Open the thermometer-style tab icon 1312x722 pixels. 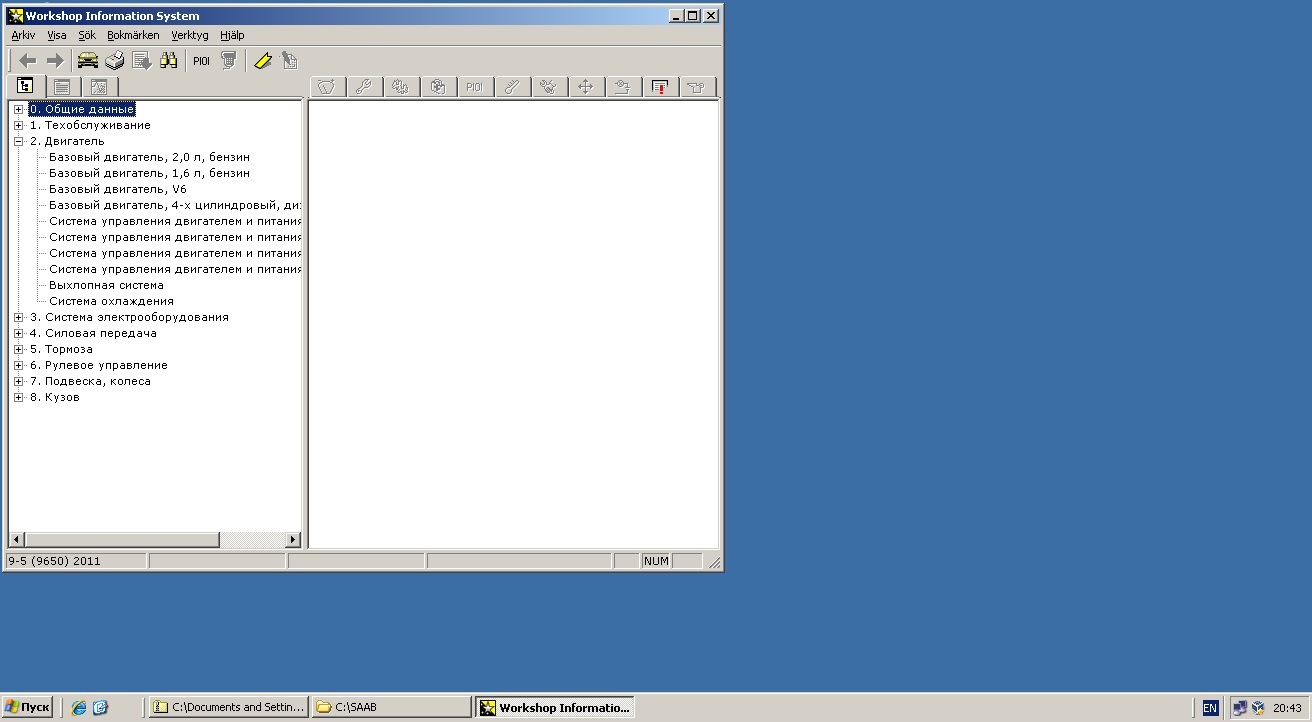click(511, 87)
